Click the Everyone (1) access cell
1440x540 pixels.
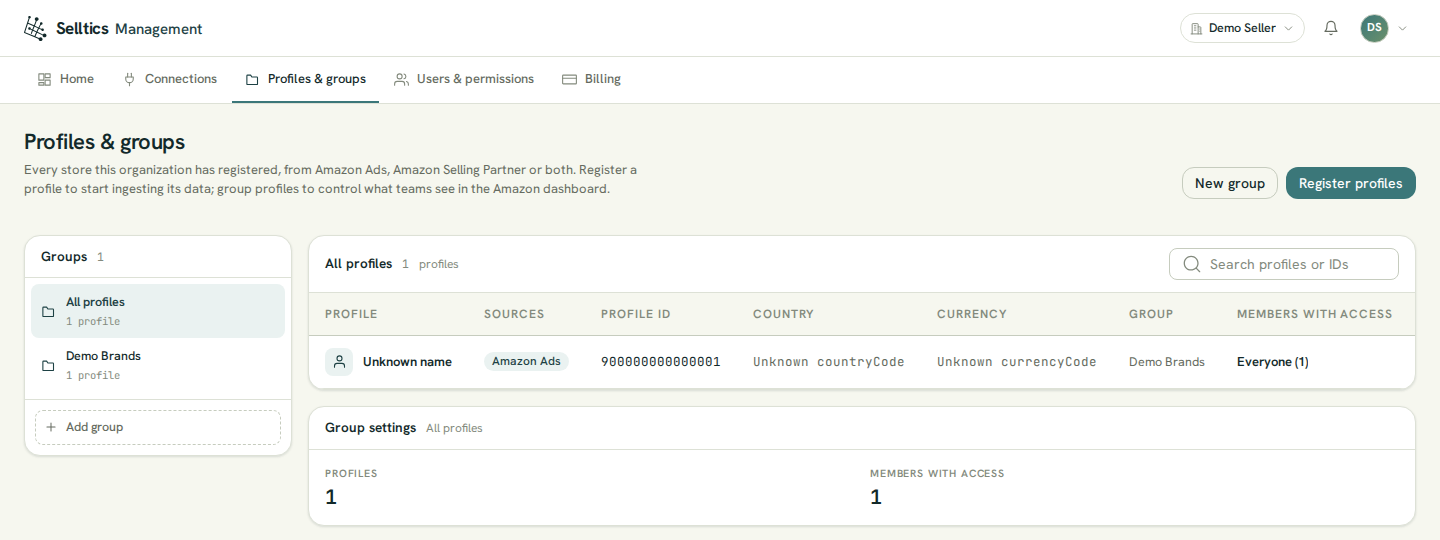click(1273, 362)
